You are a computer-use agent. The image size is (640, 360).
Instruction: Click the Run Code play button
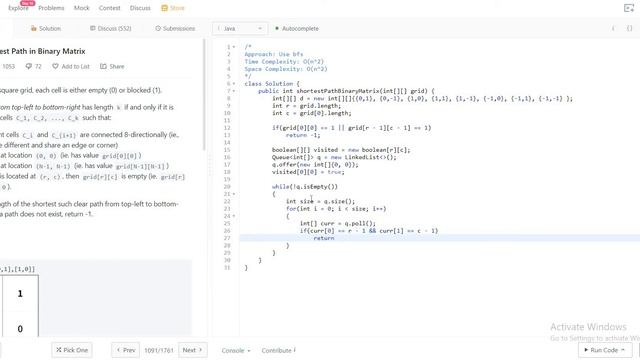click(x=604, y=350)
